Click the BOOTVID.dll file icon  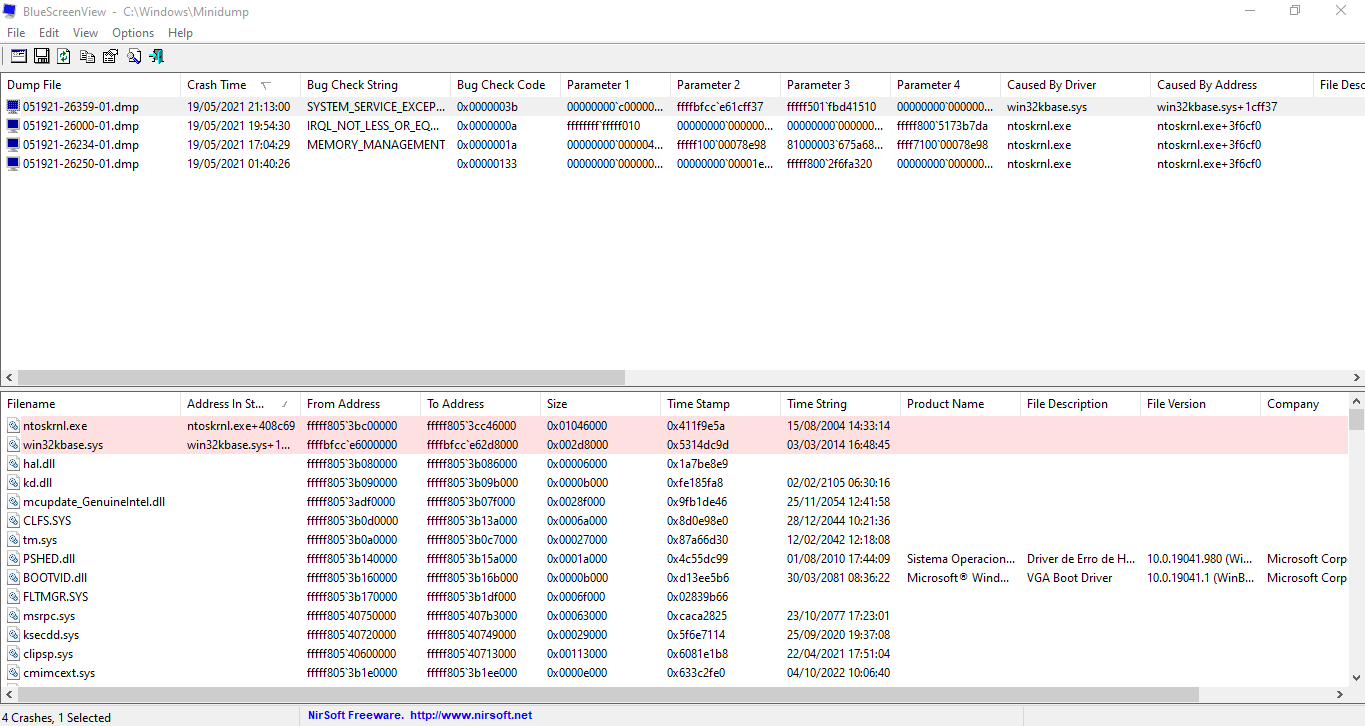coord(13,577)
